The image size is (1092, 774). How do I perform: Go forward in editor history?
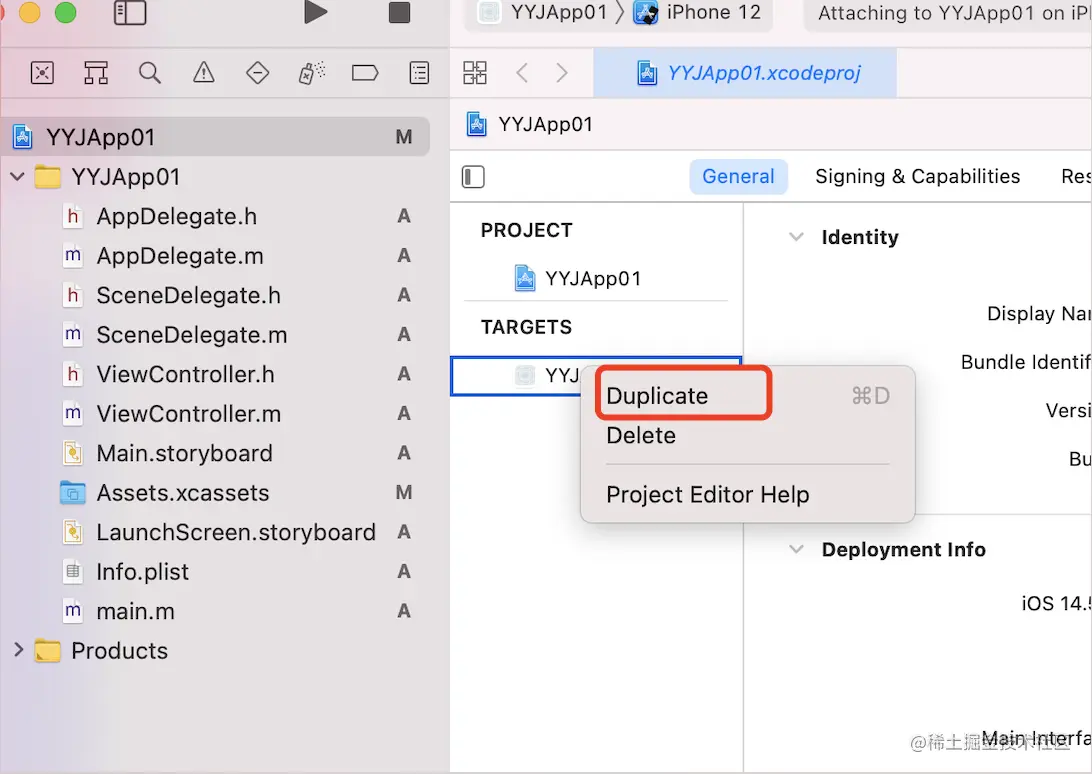(562, 72)
